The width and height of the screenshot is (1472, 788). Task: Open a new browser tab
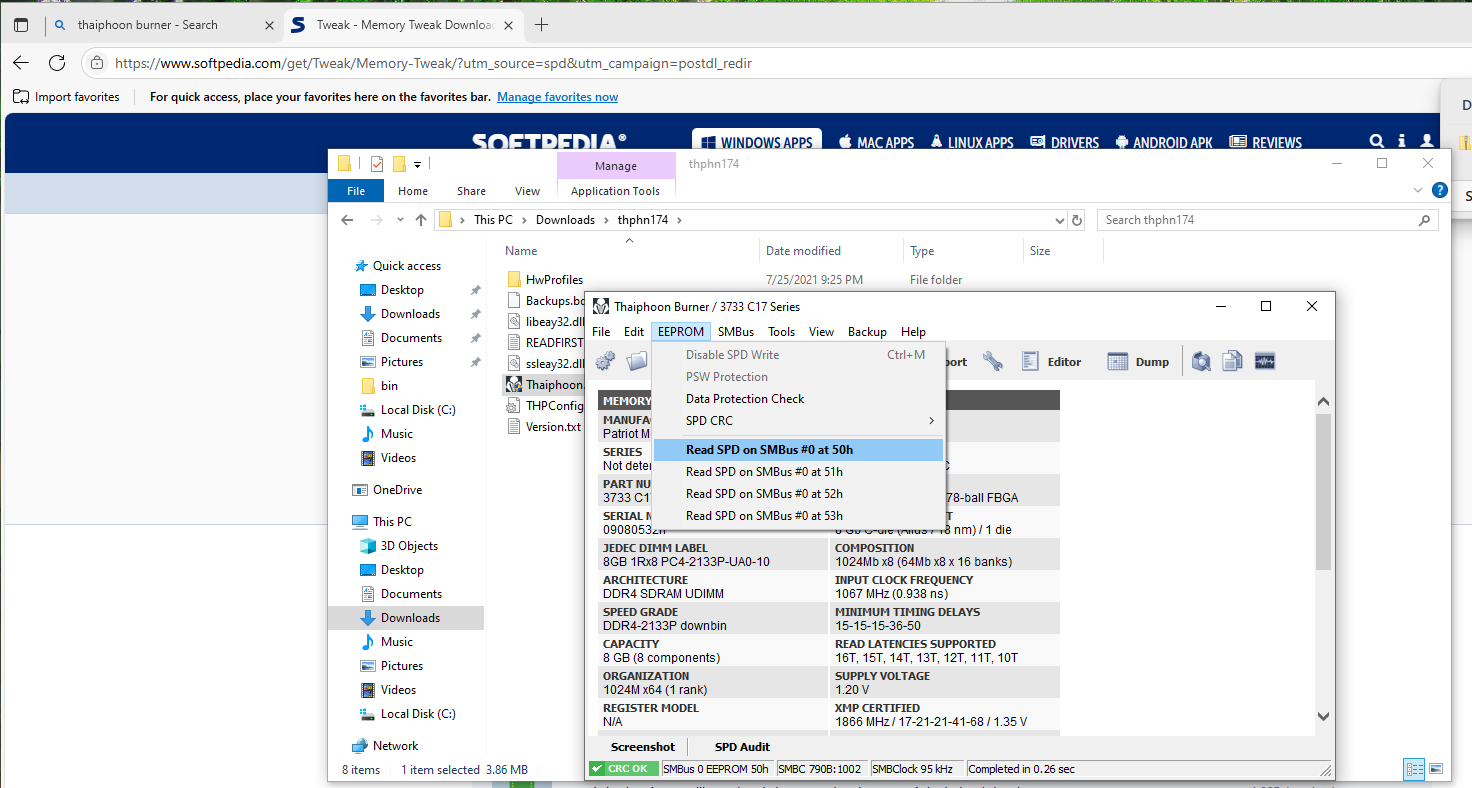tap(541, 25)
